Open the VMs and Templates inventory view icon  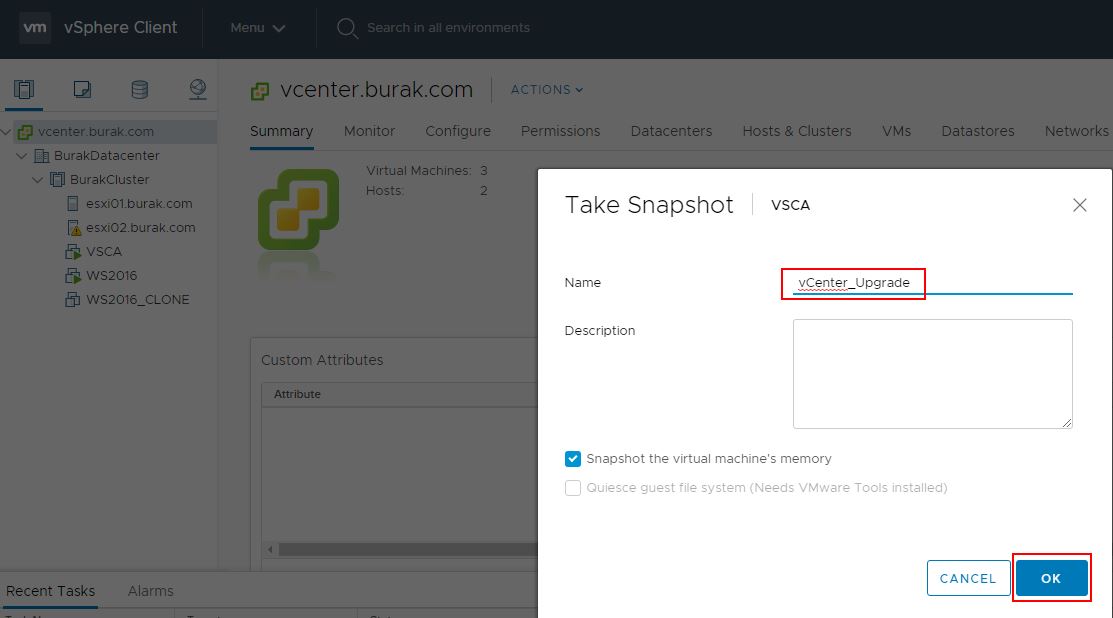point(82,89)
